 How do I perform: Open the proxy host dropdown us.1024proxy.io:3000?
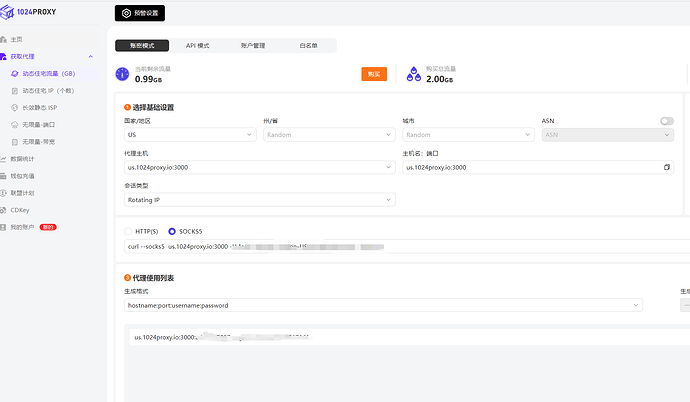pos(260,167)
